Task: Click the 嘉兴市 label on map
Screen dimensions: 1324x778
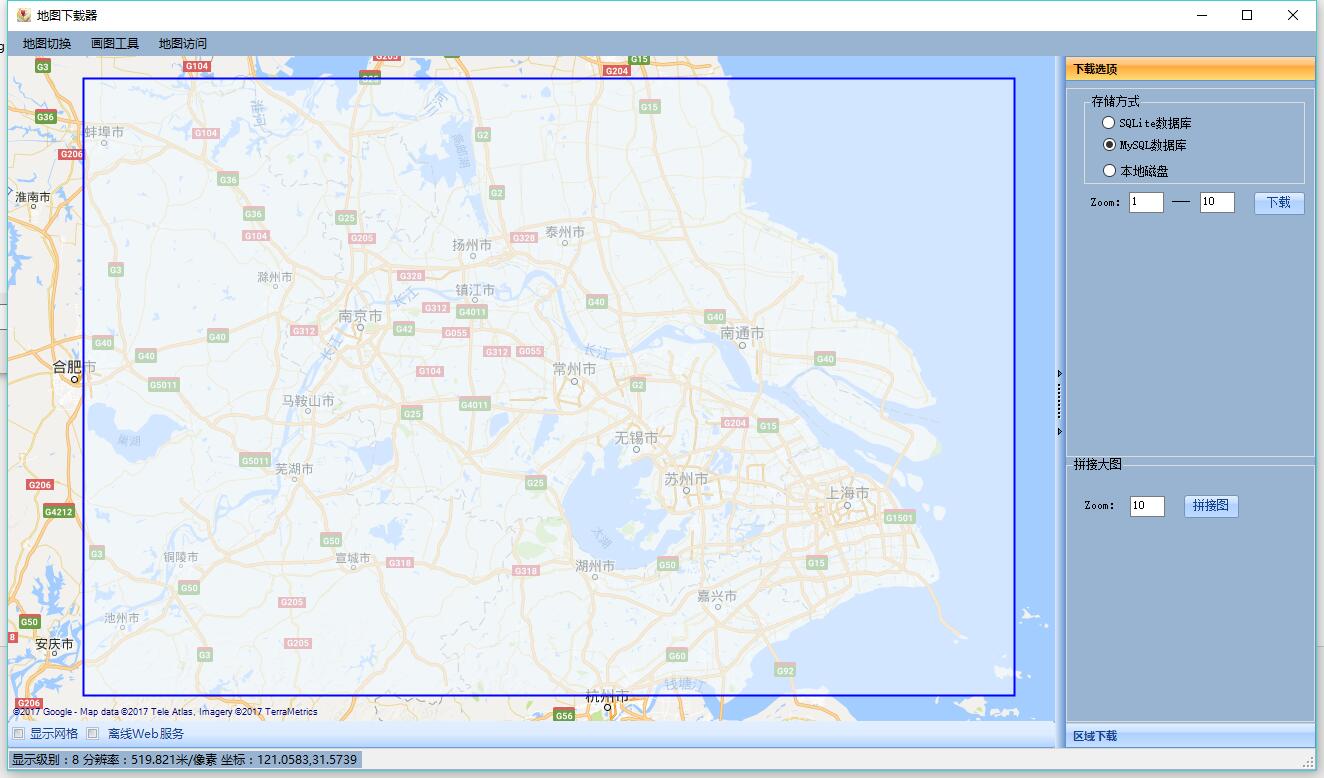Action: point(717,596)
